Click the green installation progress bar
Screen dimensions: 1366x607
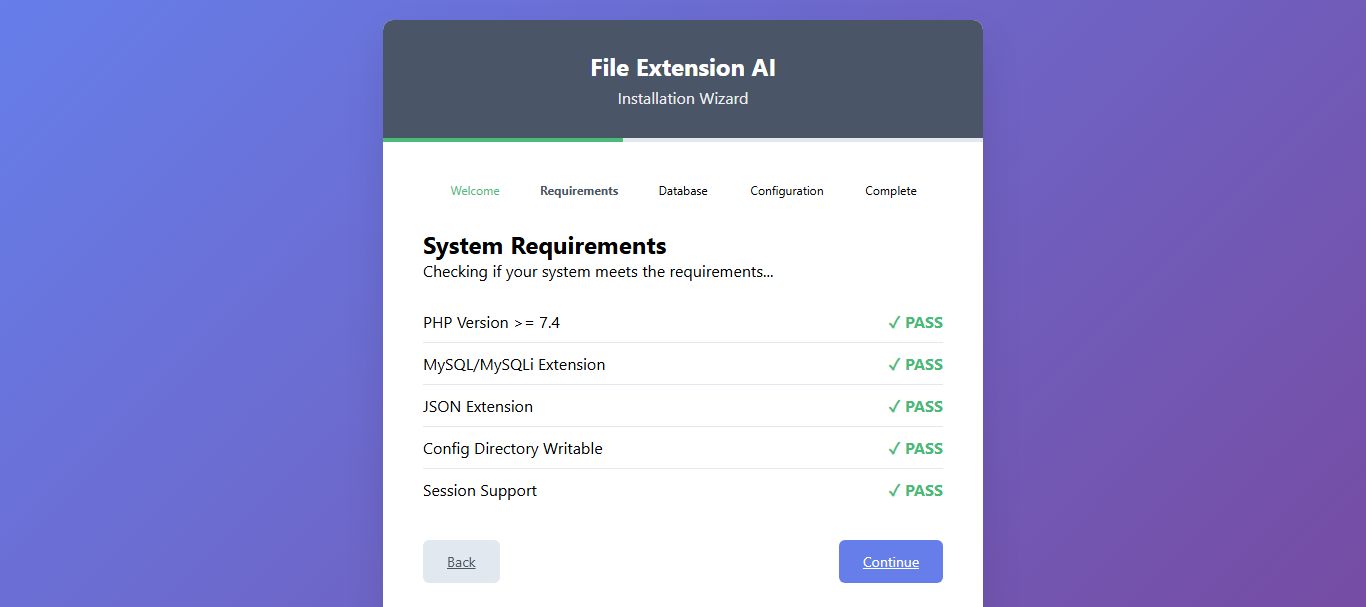[503, 140]
